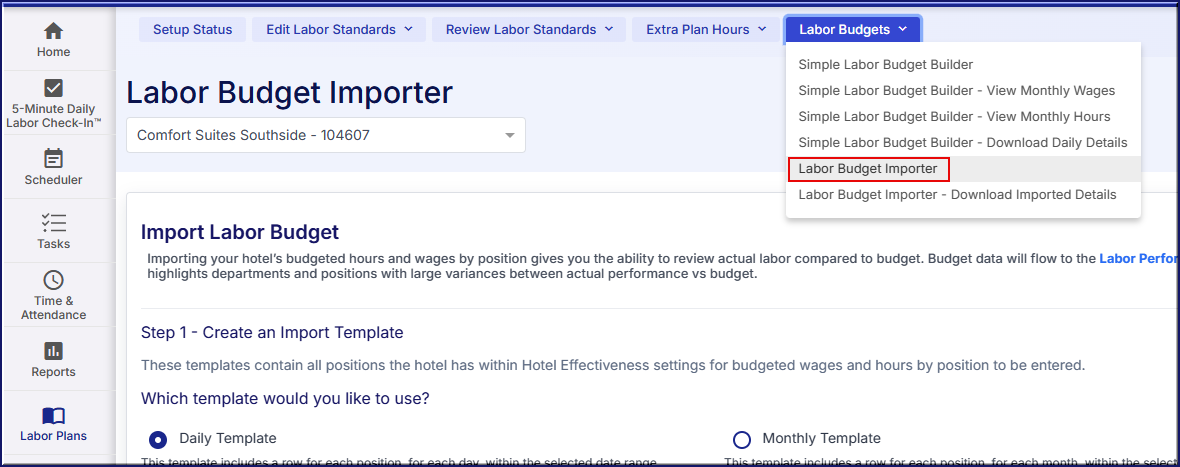This screenshot has height=467, width=1180.
Task: Open the Extra Plan Hours dropdown
Action: 706,30
